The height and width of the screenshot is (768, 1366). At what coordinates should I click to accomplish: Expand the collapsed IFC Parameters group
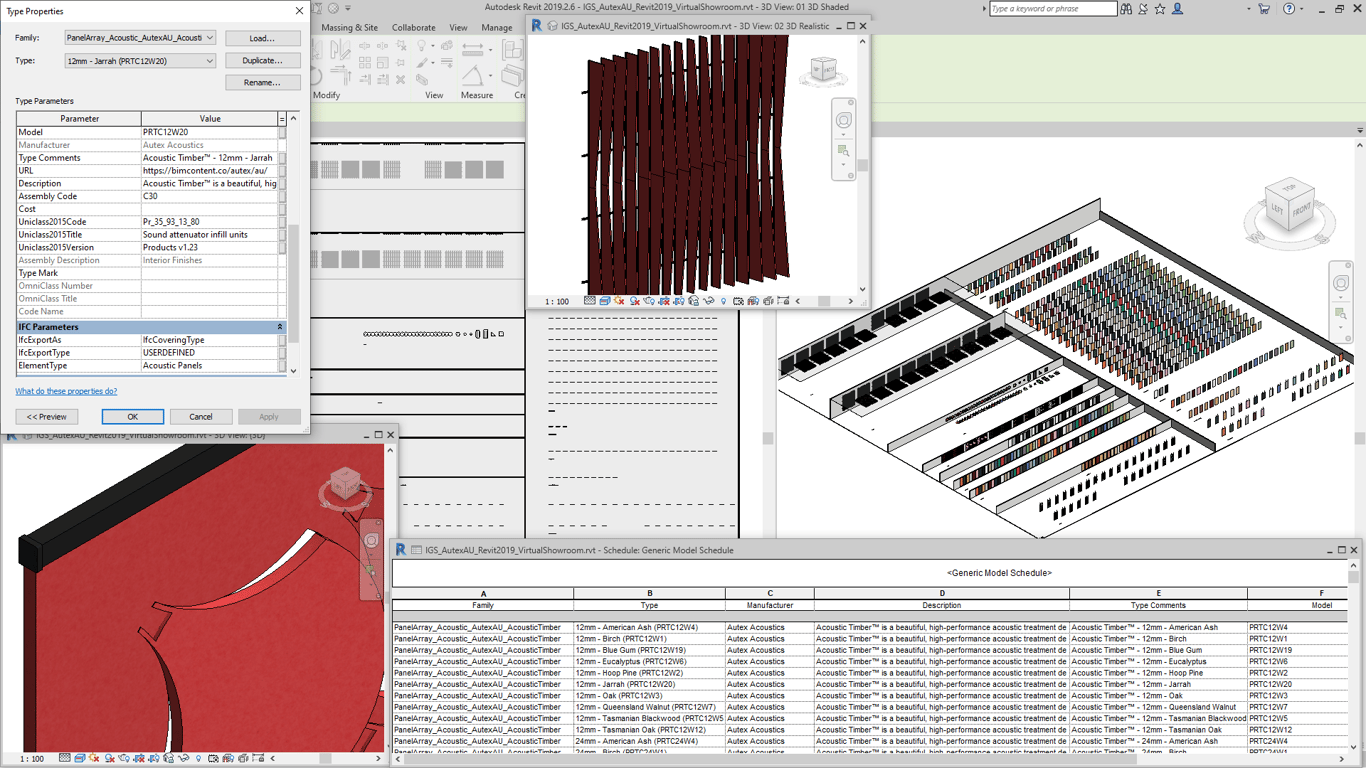tap(281, 326)
